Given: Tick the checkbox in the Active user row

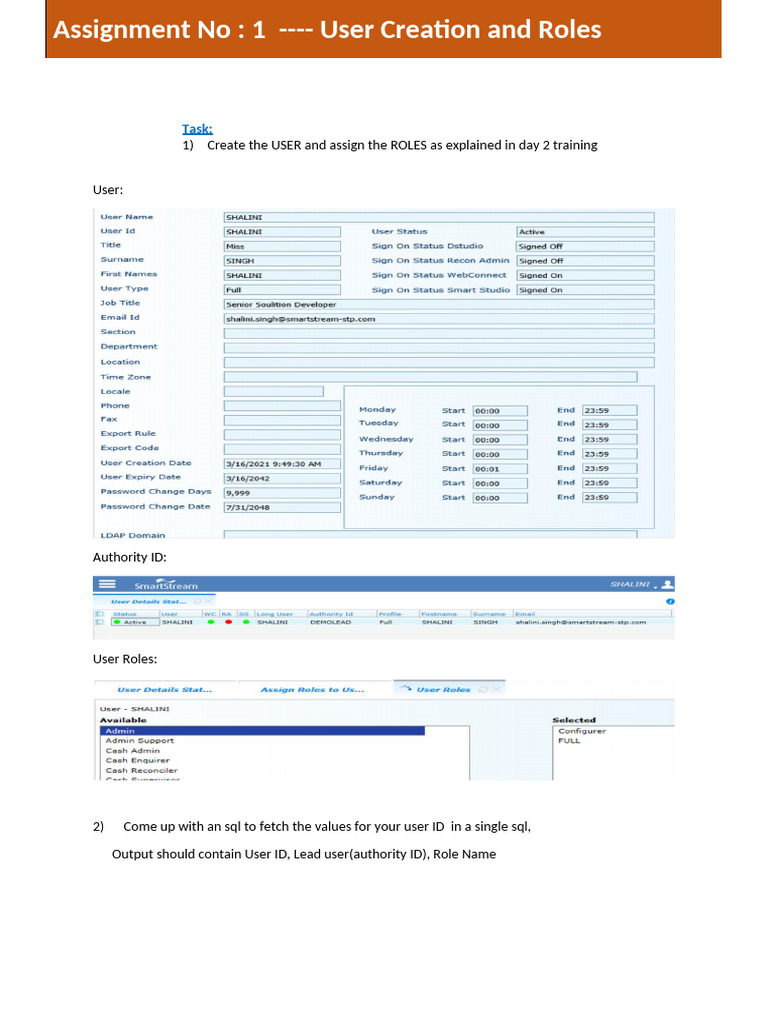Looking at the screenshot, I should [x=99, y=622].
